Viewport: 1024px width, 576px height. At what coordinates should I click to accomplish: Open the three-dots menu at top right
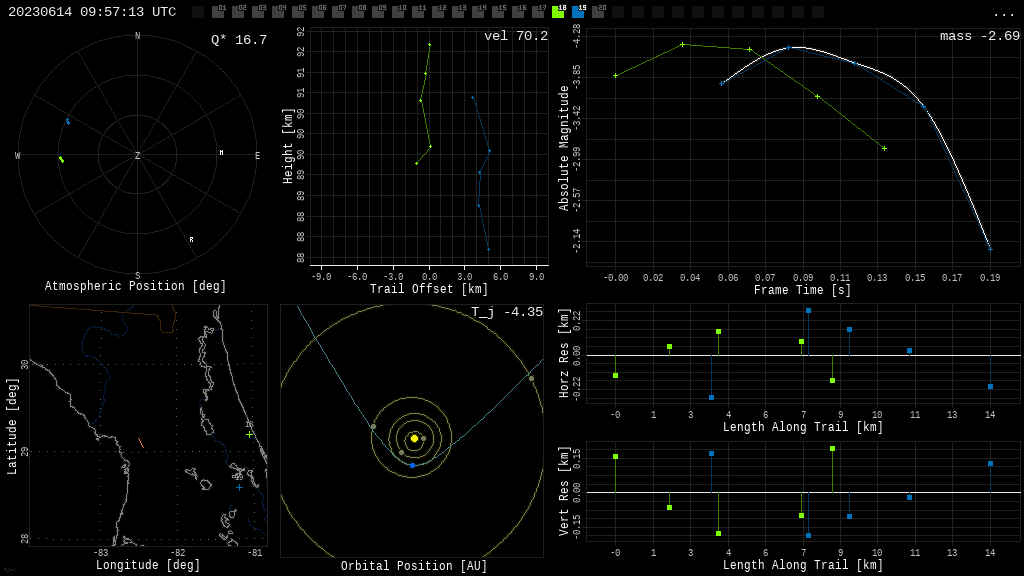point(1003,14)
